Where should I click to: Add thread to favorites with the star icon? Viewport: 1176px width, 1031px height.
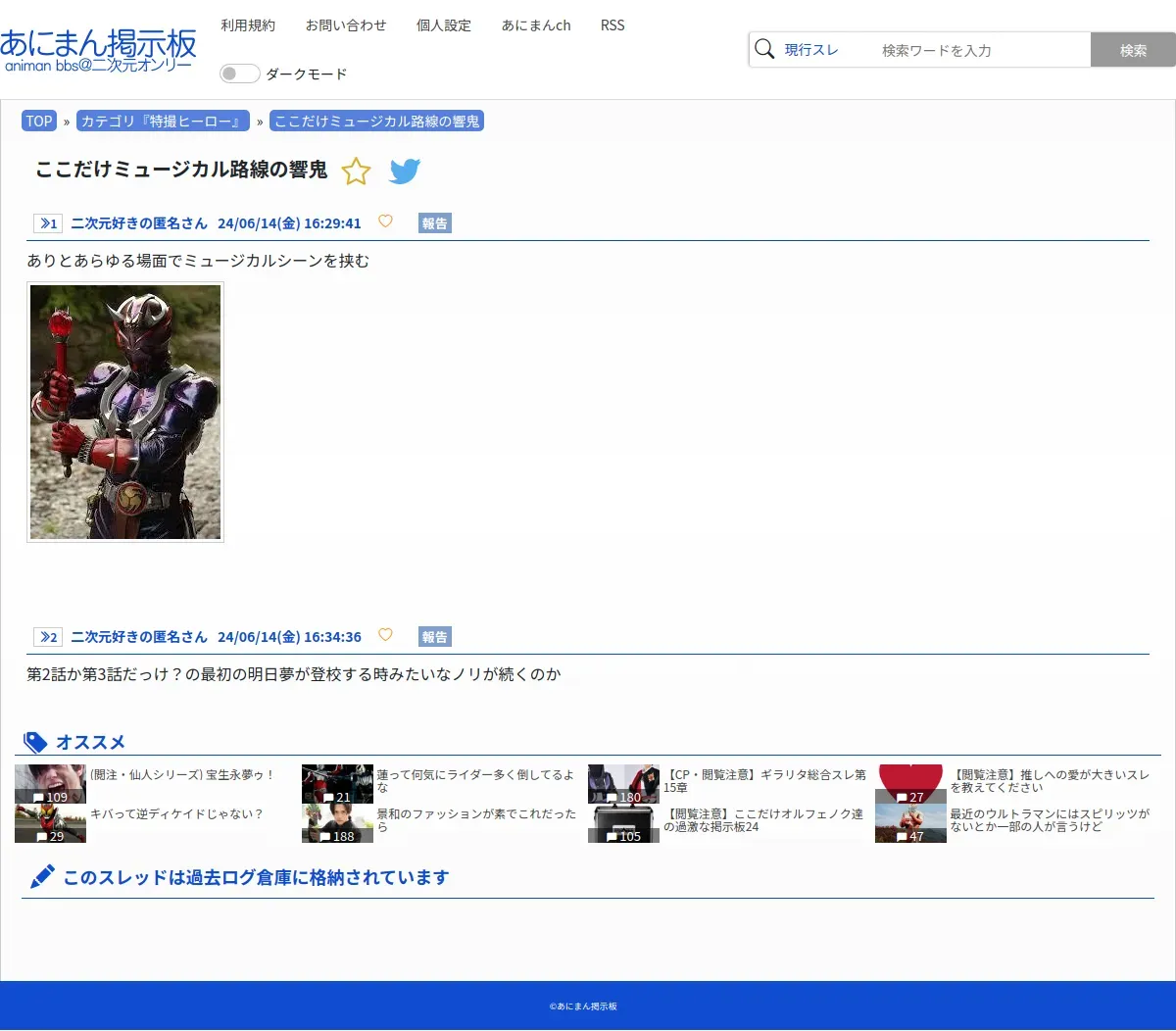click(356, 172)
